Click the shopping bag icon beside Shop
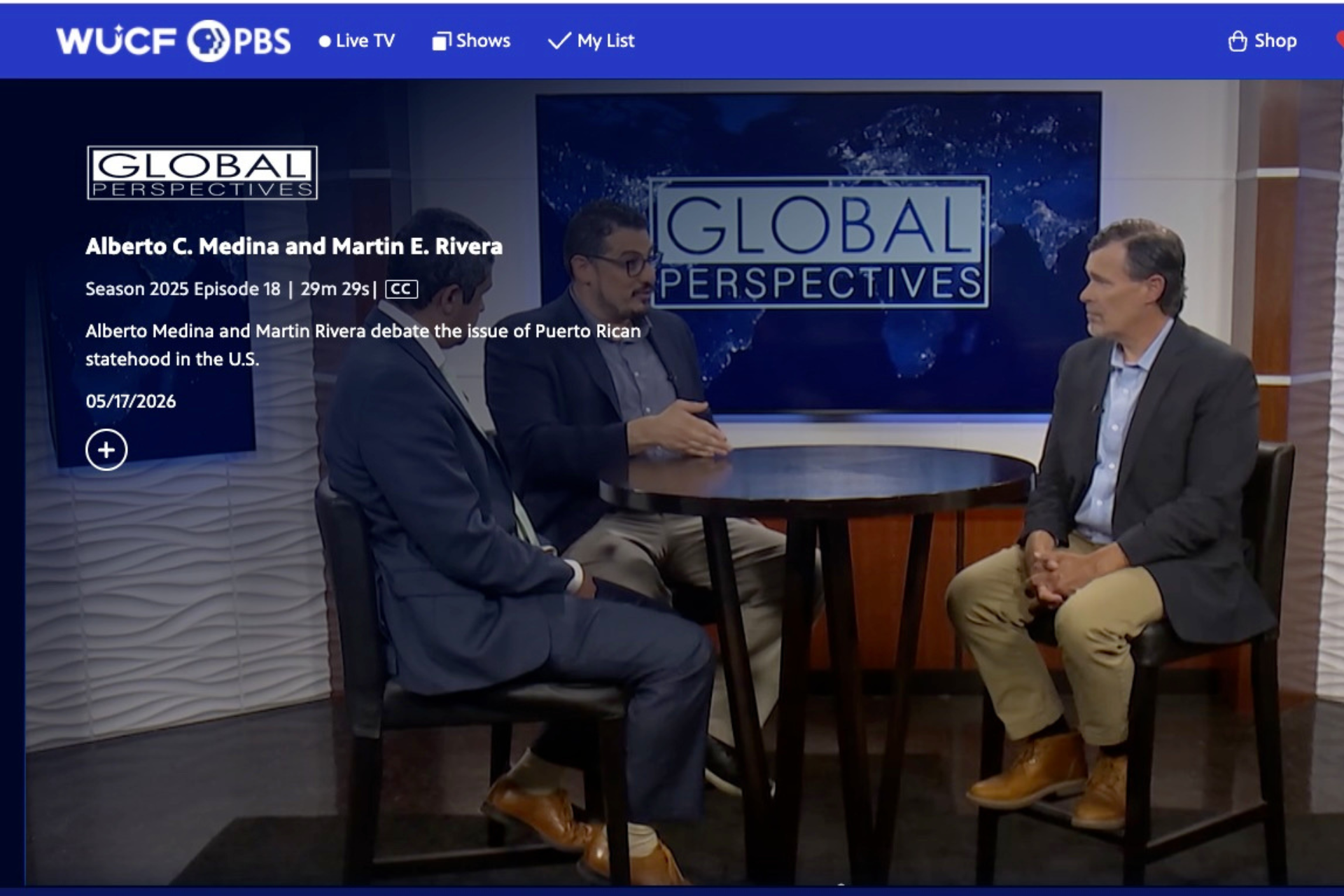1344x896 pixels. (x=1238, y=41)
